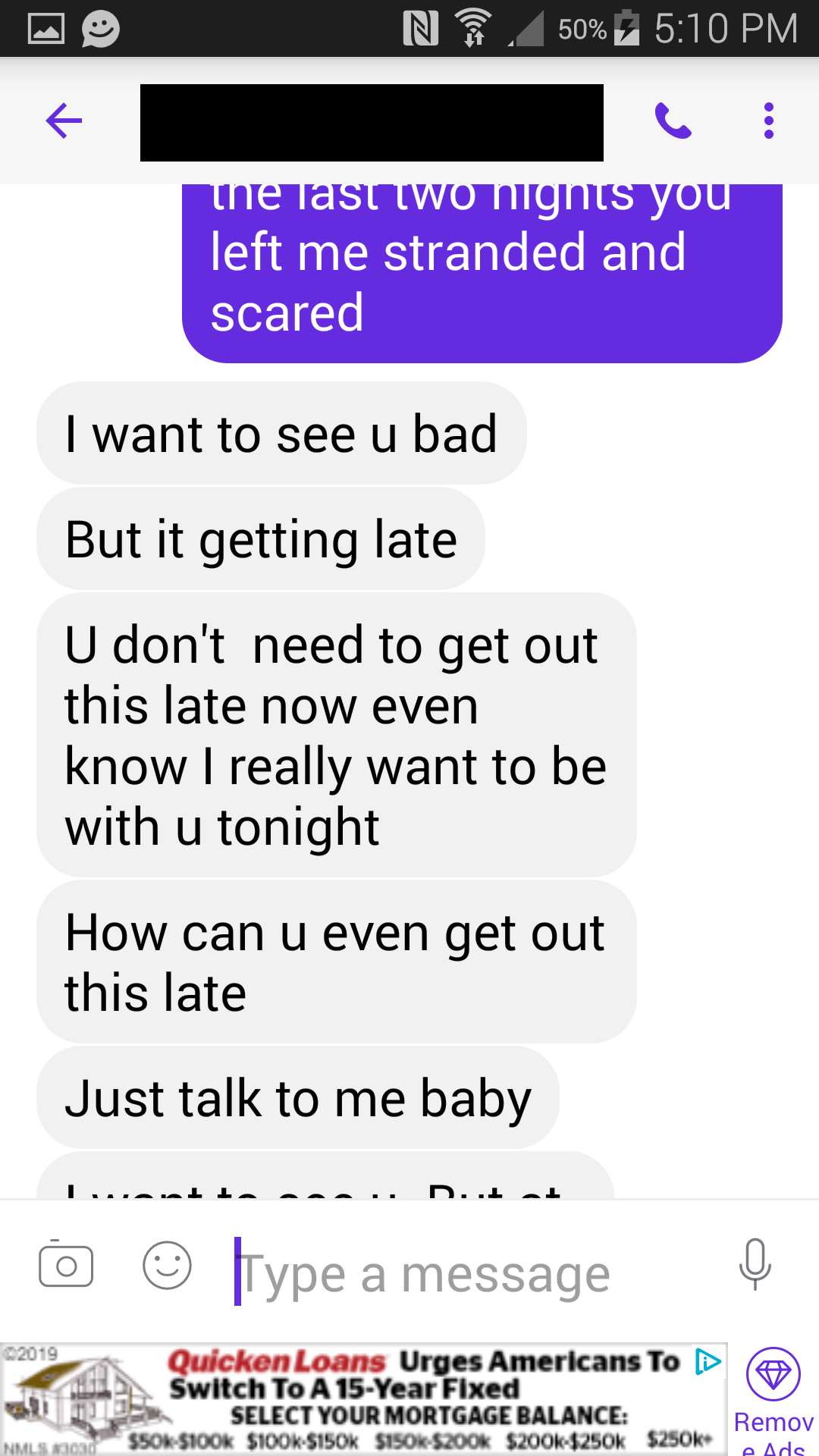Tap the Remove Ads diamond icon
Screen dimensions: 819x1456
[x=773, y=1373]
